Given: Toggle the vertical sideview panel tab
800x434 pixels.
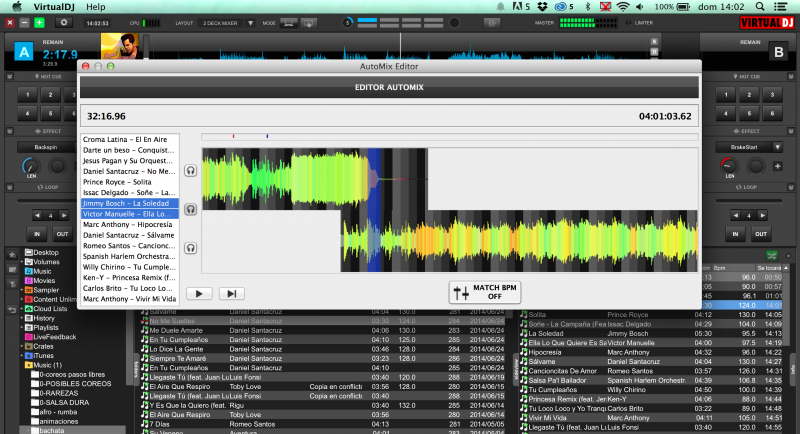Looking at the screenshot, I should pos(515,370).
